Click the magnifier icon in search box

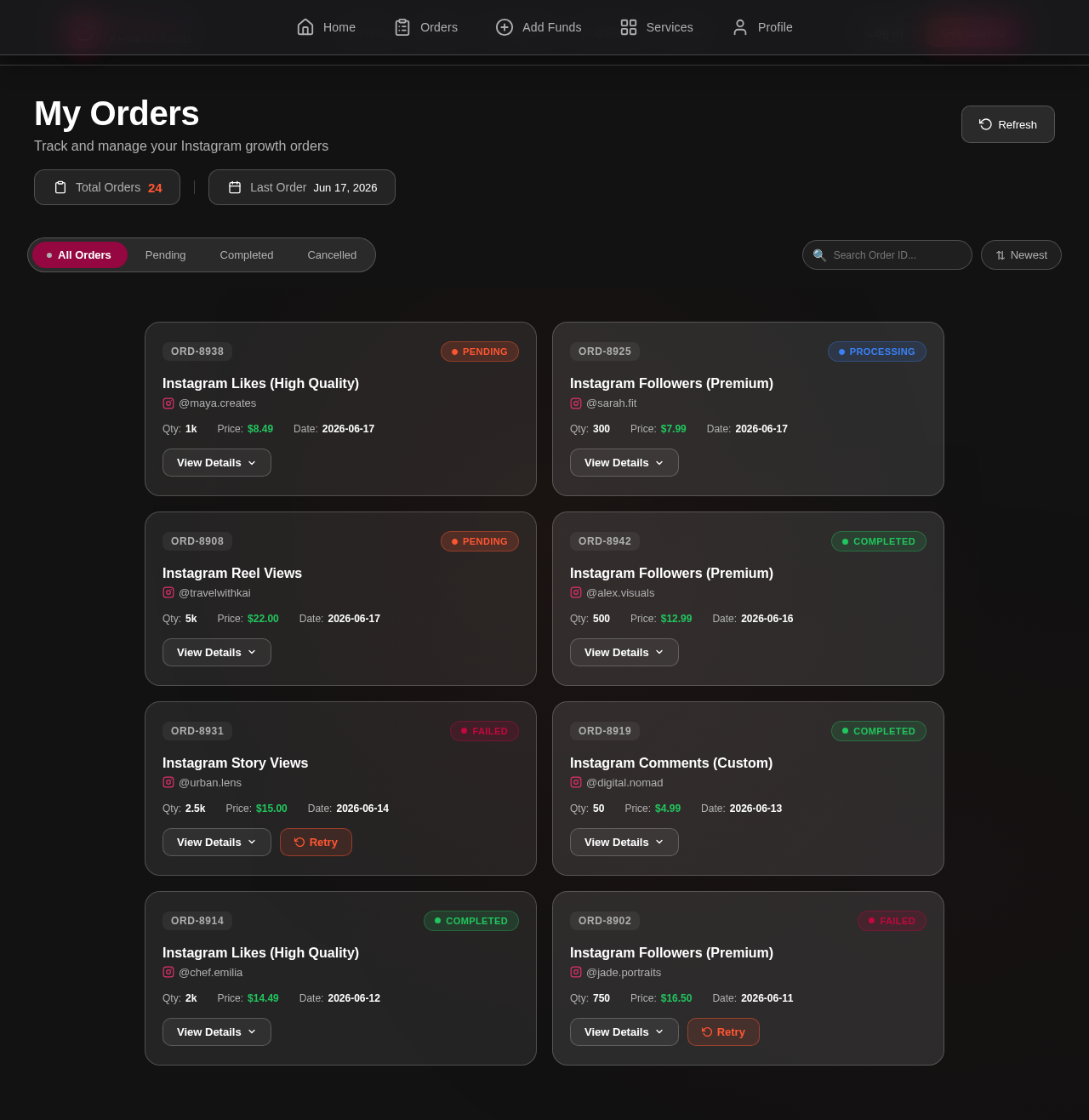[x=819, y=255]
